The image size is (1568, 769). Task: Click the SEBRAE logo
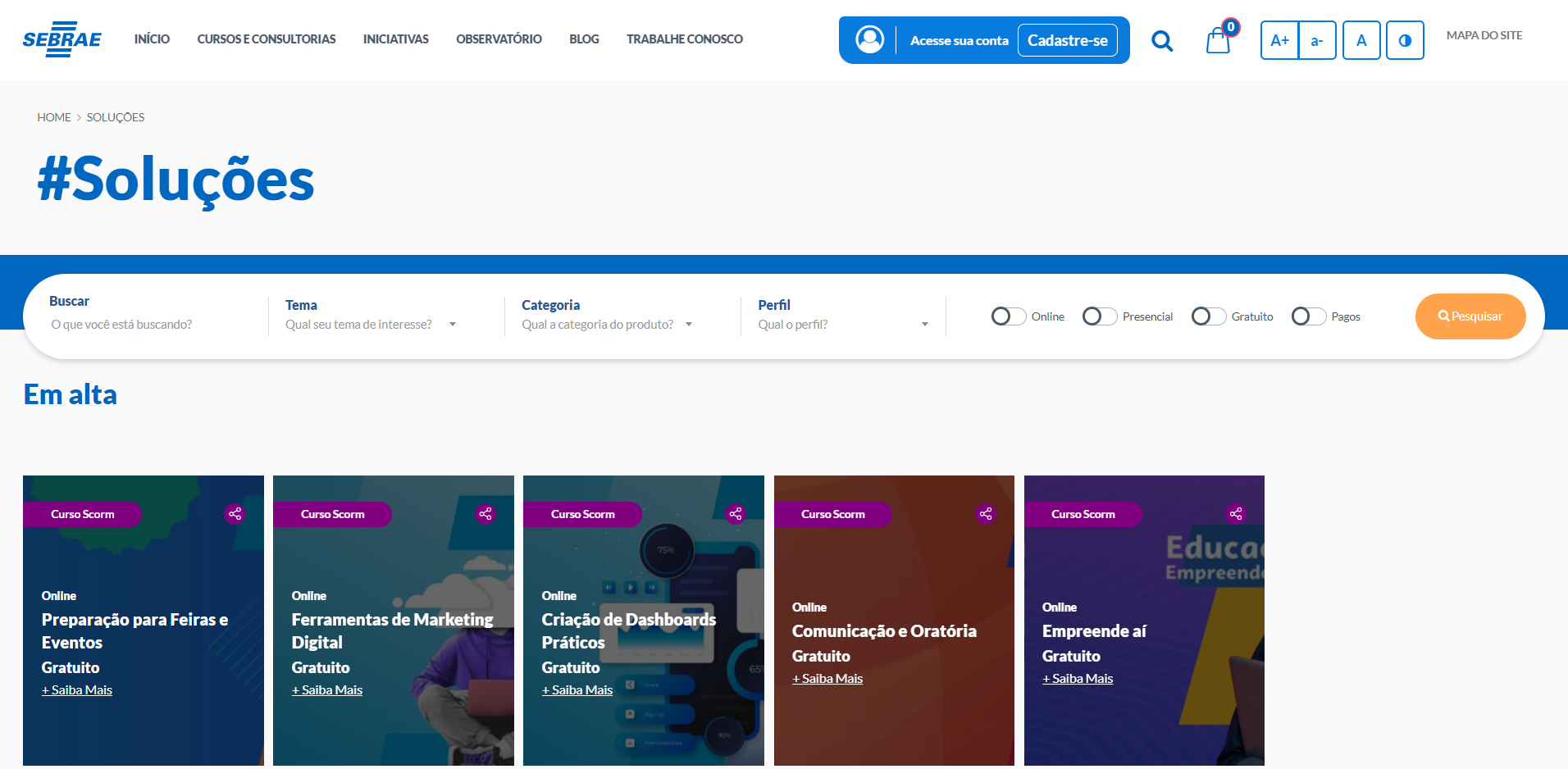click(x=62, y=39)
